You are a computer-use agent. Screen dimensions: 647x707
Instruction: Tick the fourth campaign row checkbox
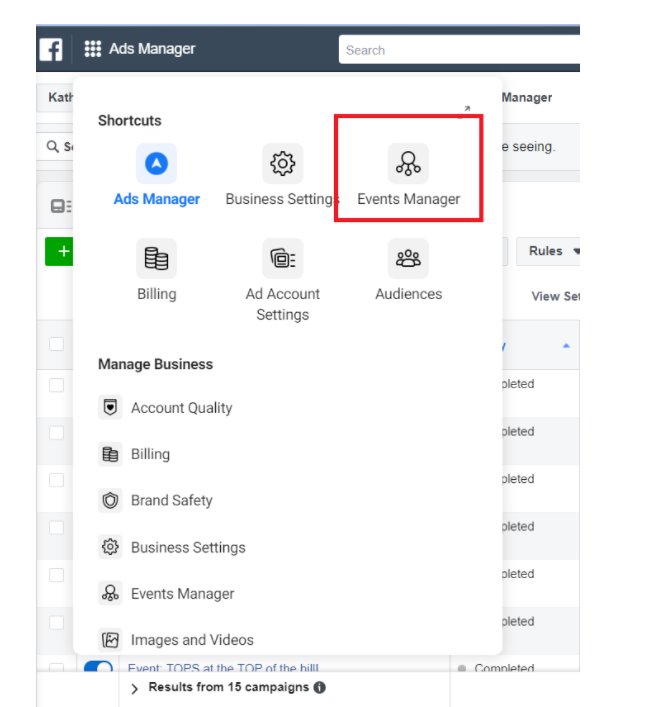(x=56, y=528)
